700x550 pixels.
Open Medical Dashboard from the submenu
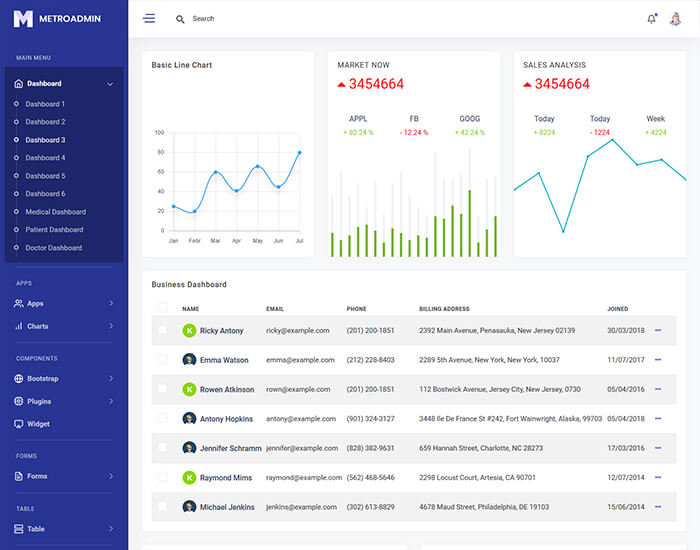pyautogui.click(x=56, y=212)
